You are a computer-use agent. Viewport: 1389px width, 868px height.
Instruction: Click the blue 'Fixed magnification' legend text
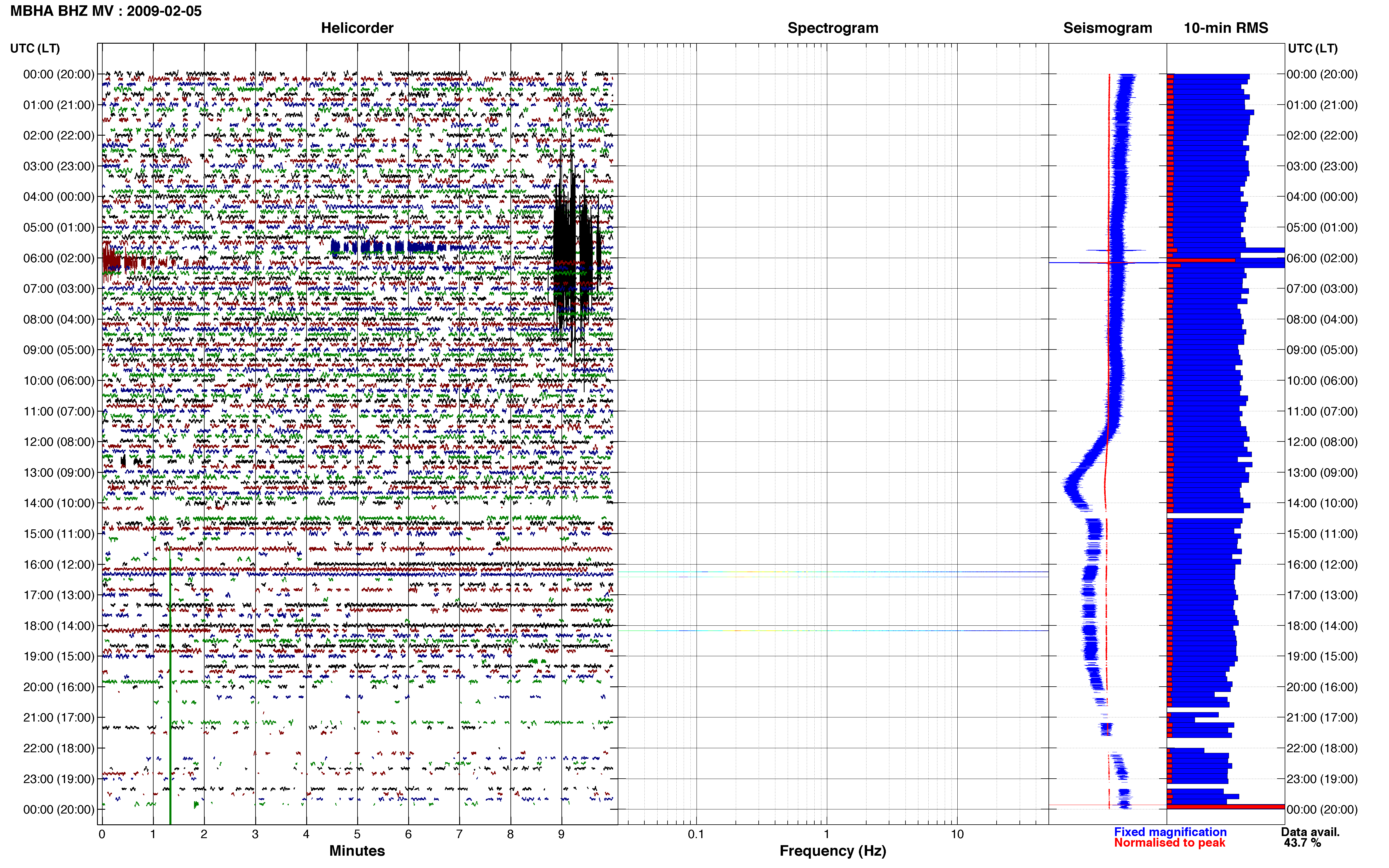(1170, 832)
